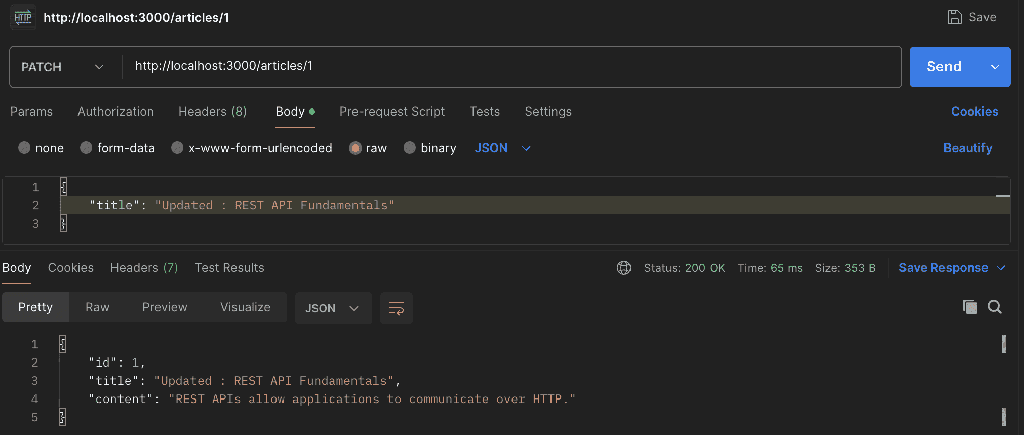The width and height of the screenshot is (1024, 435).
Task: Copy response using the copy icon
Action: pyautogui.click(x=970, y=307)
